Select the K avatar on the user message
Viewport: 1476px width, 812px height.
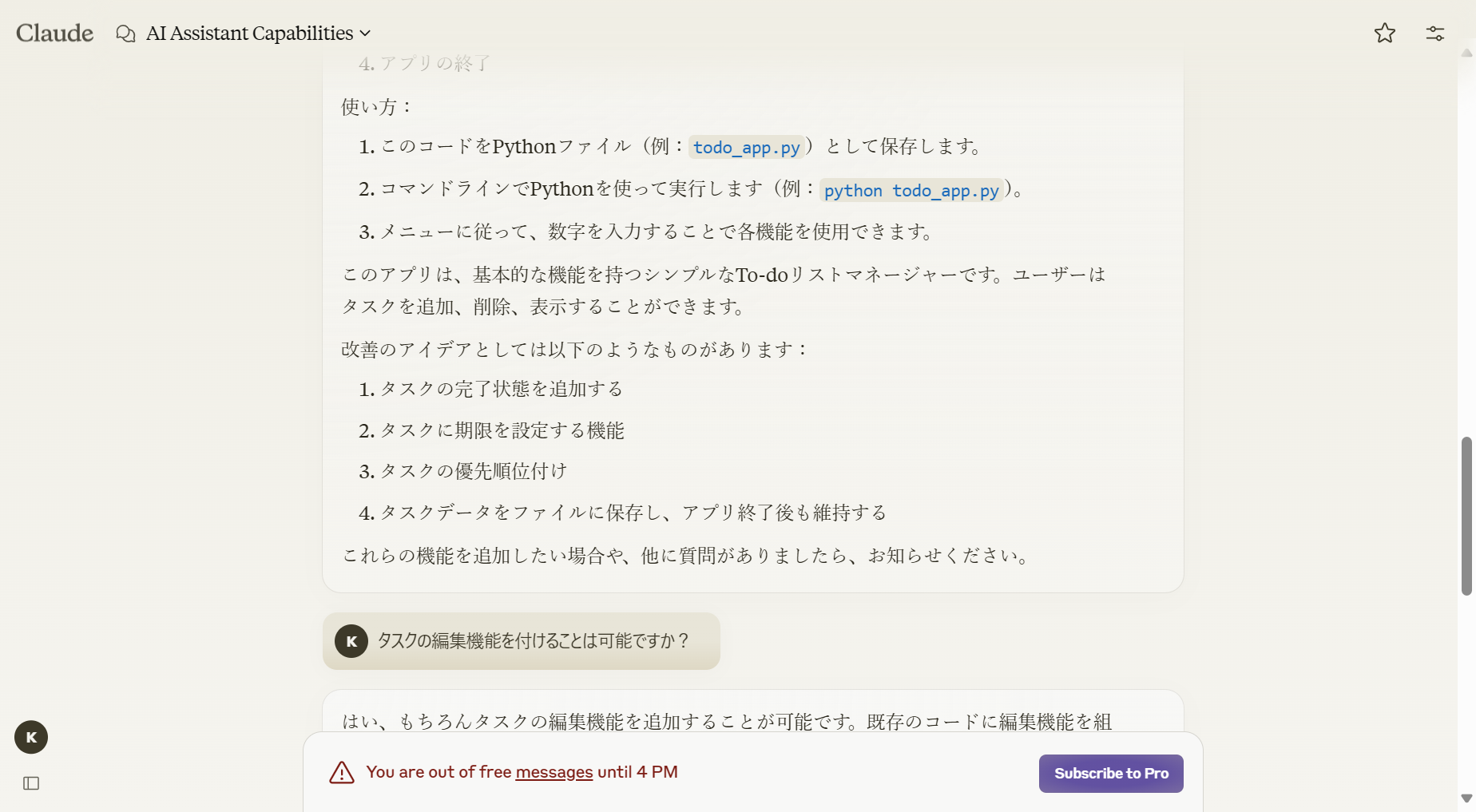pyautogui.click(x=351, y=641)
